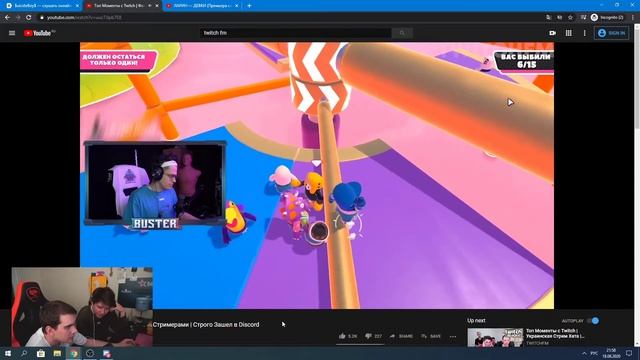Open YouTube settings three-dot menu

click(584, 33)
